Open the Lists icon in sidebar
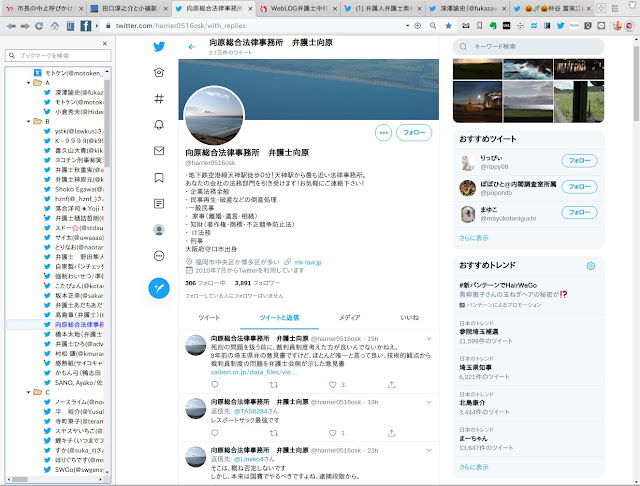640x486 pixels. [159, 203]
